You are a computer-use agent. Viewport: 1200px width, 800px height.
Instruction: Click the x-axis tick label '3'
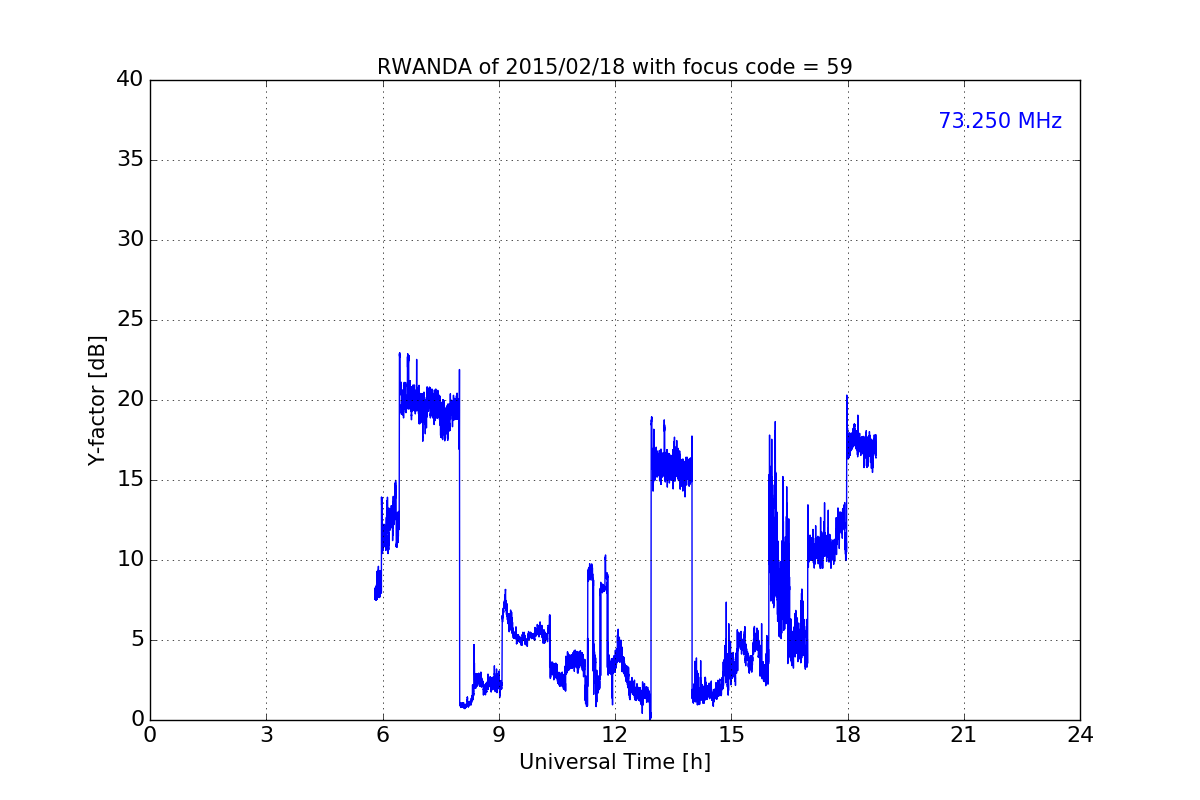[x=266, y=734]
